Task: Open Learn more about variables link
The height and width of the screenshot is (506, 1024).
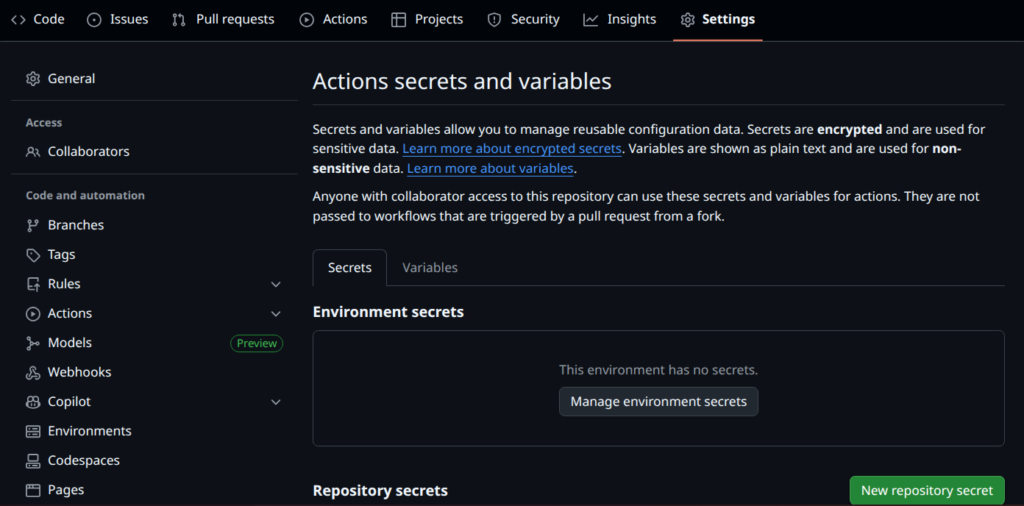Action: pos(490,169)
